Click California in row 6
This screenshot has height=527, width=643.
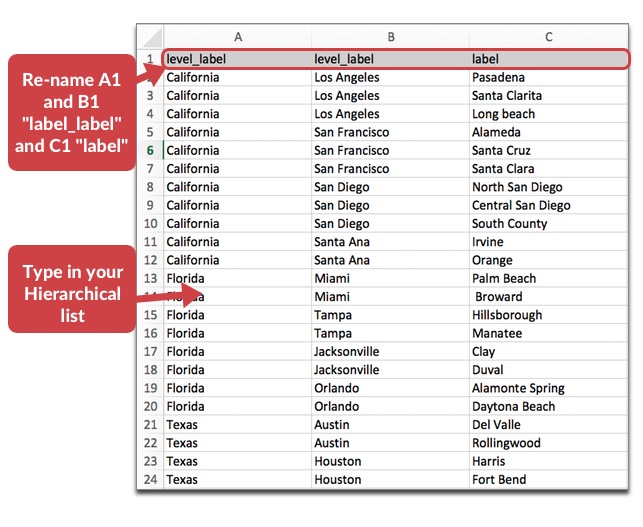238,151
